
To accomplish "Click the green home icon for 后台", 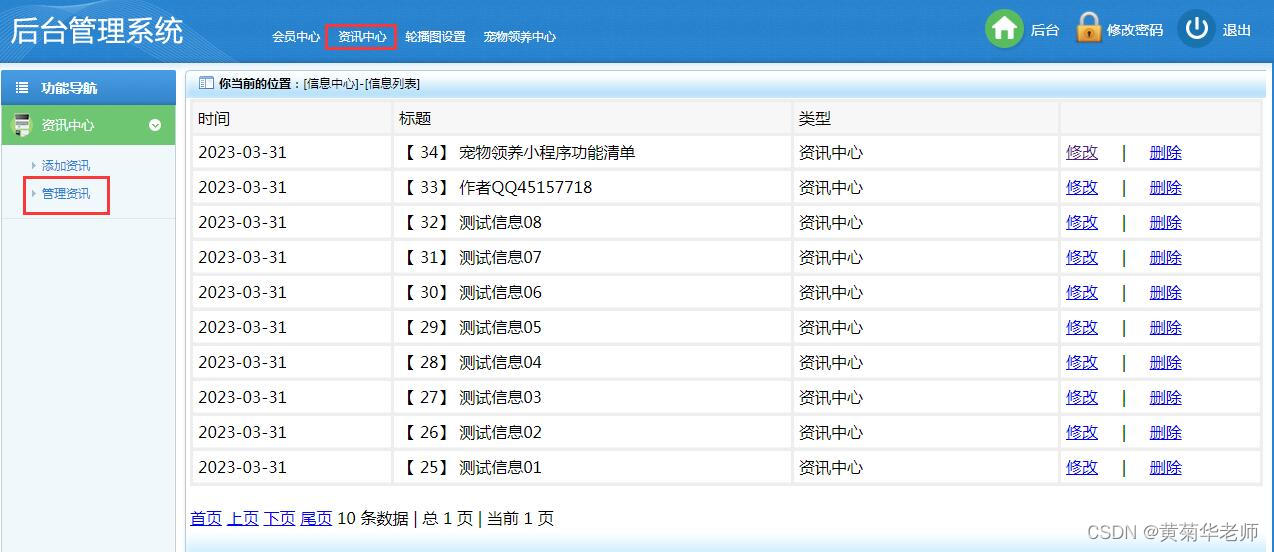I will click(1004, 29).
